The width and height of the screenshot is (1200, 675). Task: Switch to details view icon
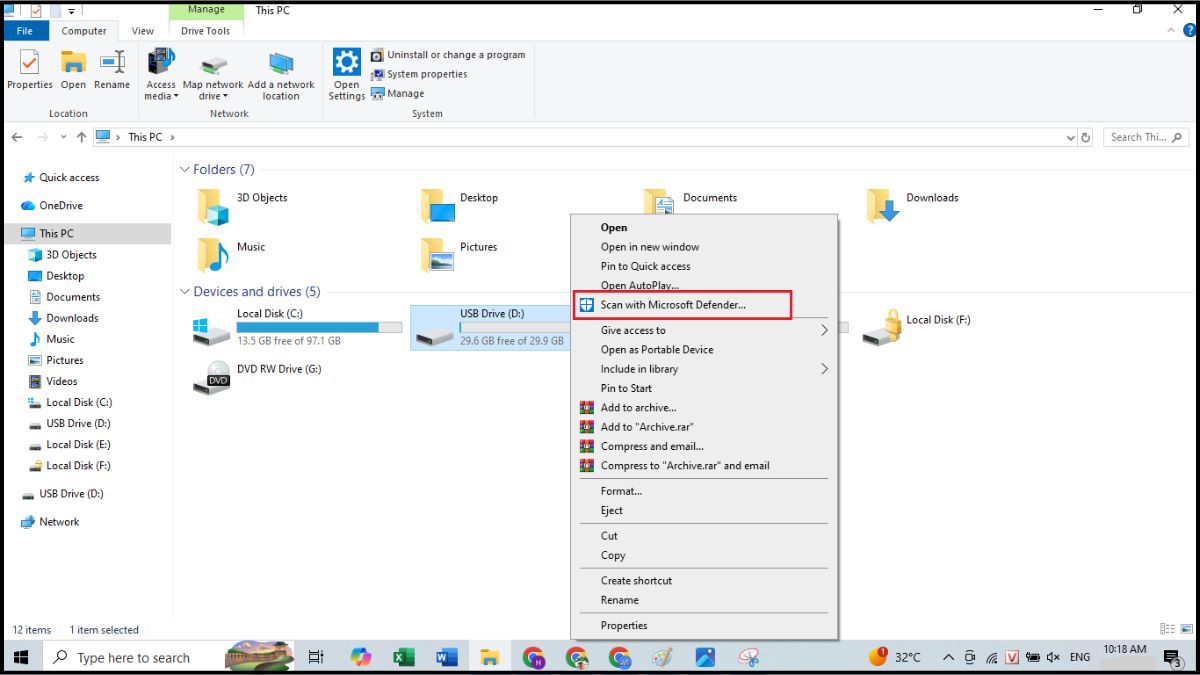[1167, 629]
